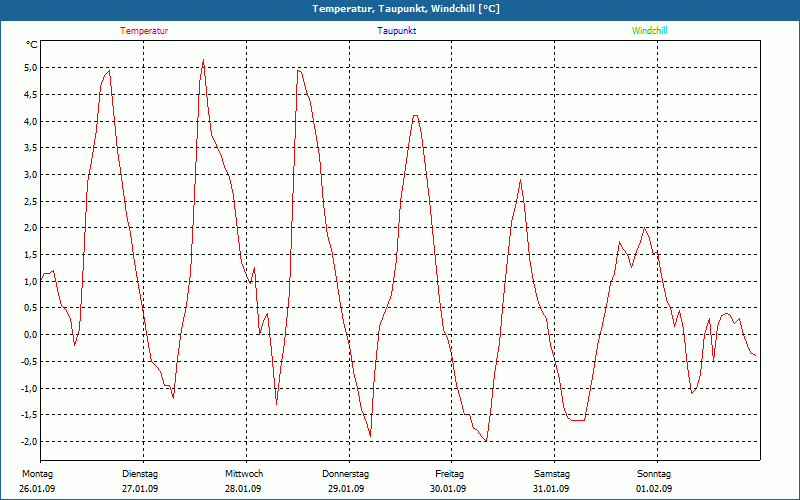
Task: Click the blue Taupunkt legend label
Action: tap(397, 31)
